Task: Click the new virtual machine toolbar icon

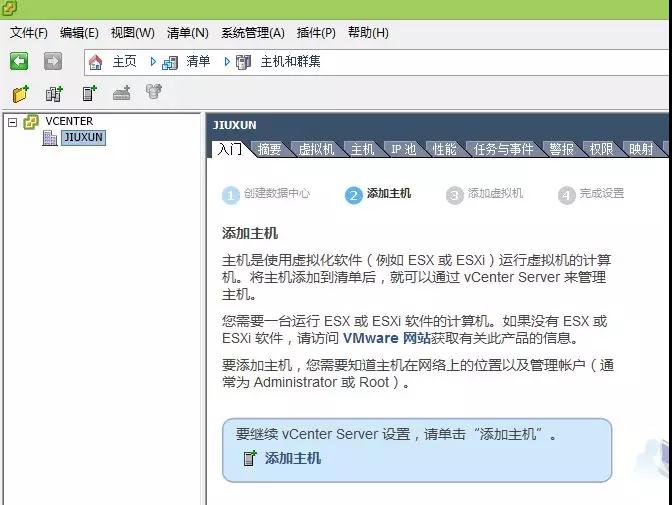Action: pyautogui.click(x=122, y=93)
